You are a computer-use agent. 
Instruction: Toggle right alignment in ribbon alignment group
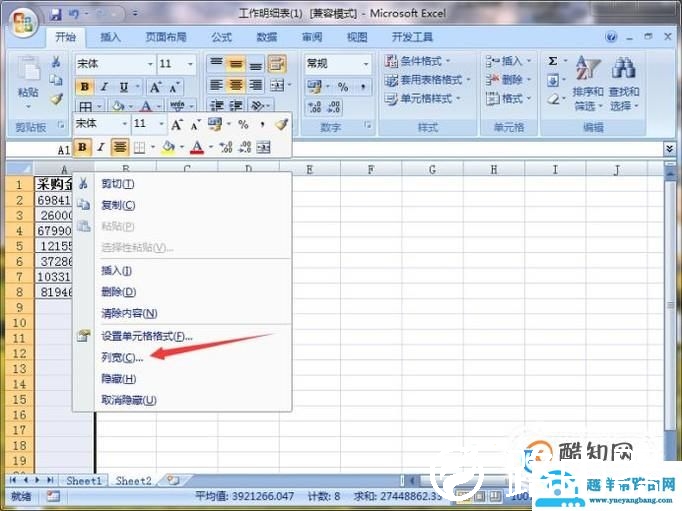pos(256,85)
